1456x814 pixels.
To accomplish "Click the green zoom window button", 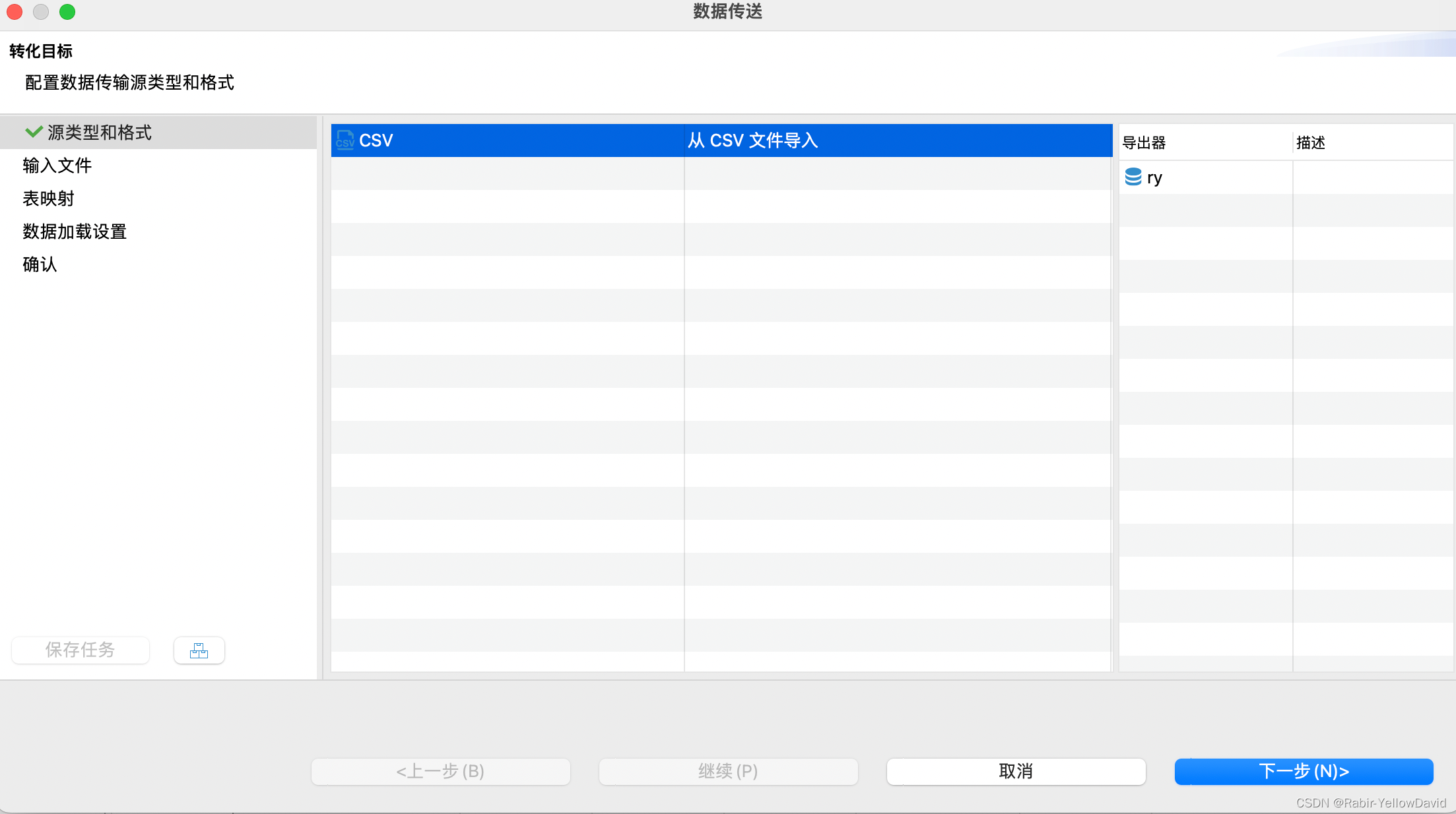I will [x=67, y=12].
